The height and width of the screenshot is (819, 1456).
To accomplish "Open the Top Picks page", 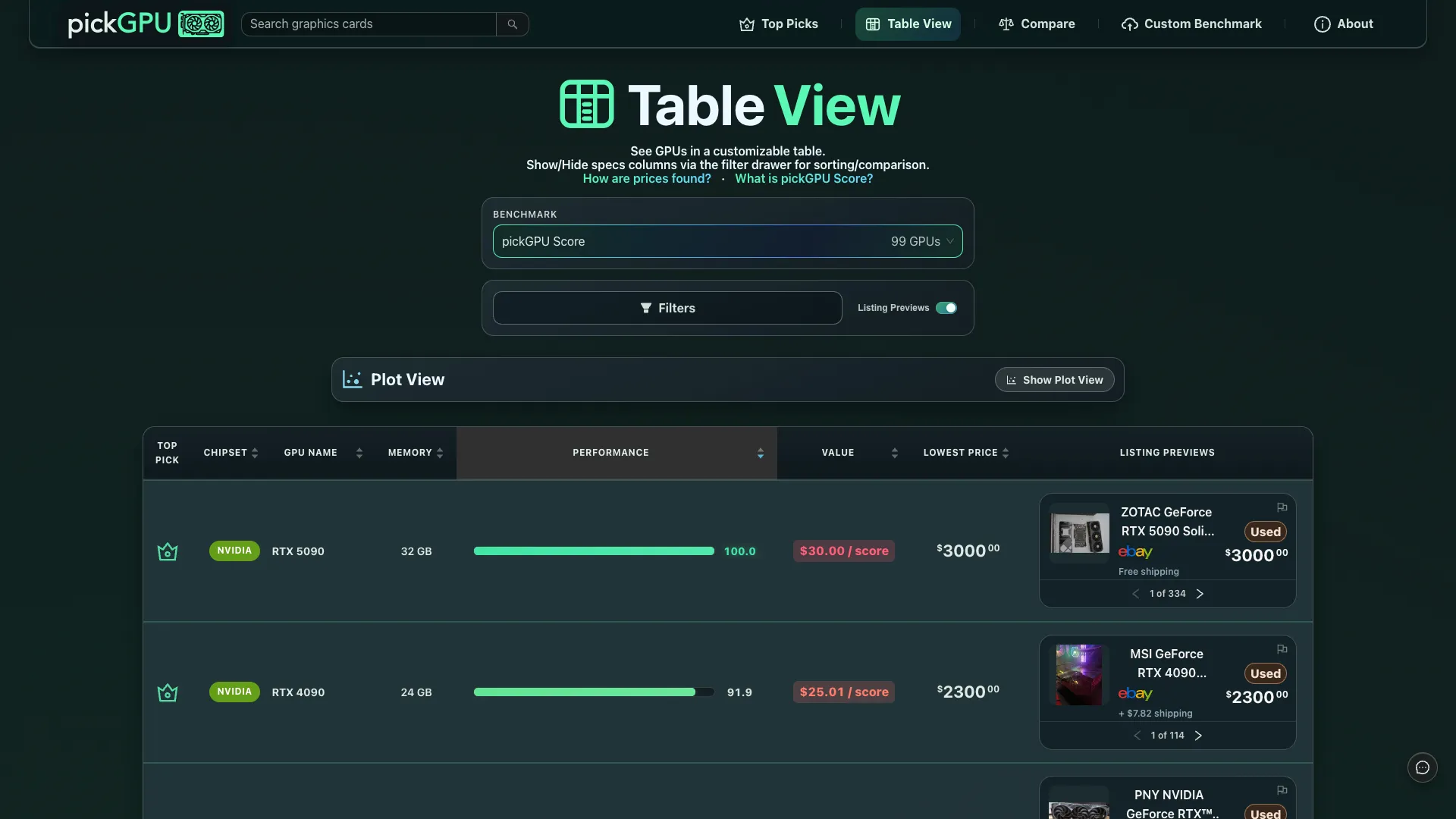I will 779,24.
